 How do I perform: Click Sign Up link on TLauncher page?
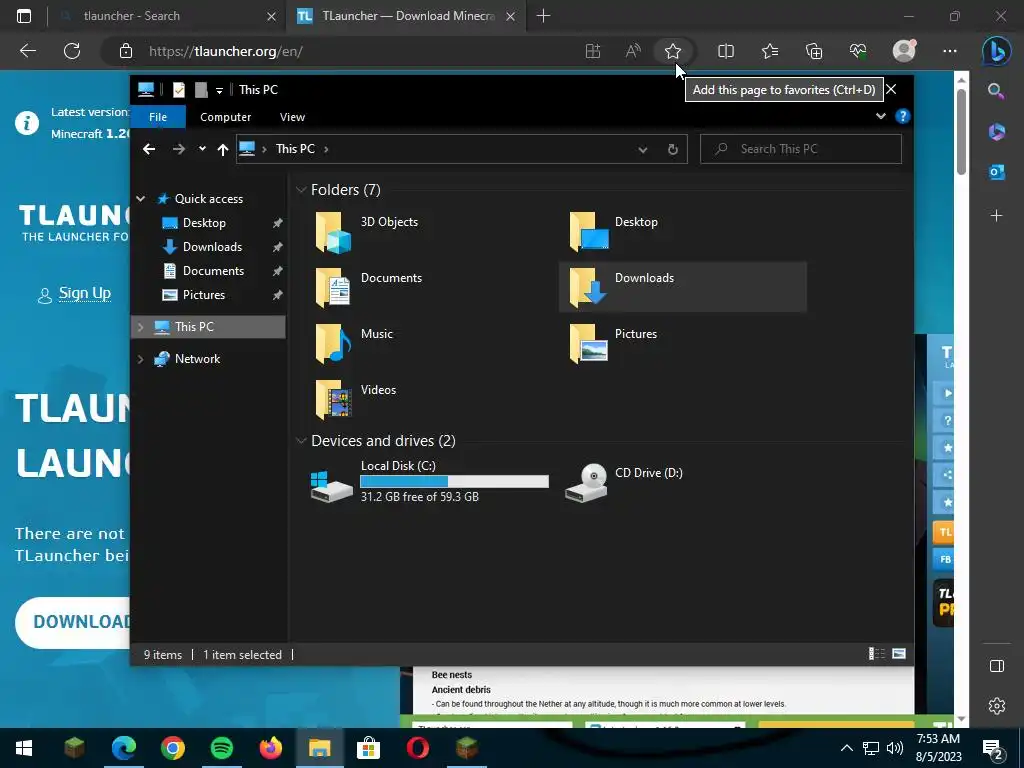84,293
